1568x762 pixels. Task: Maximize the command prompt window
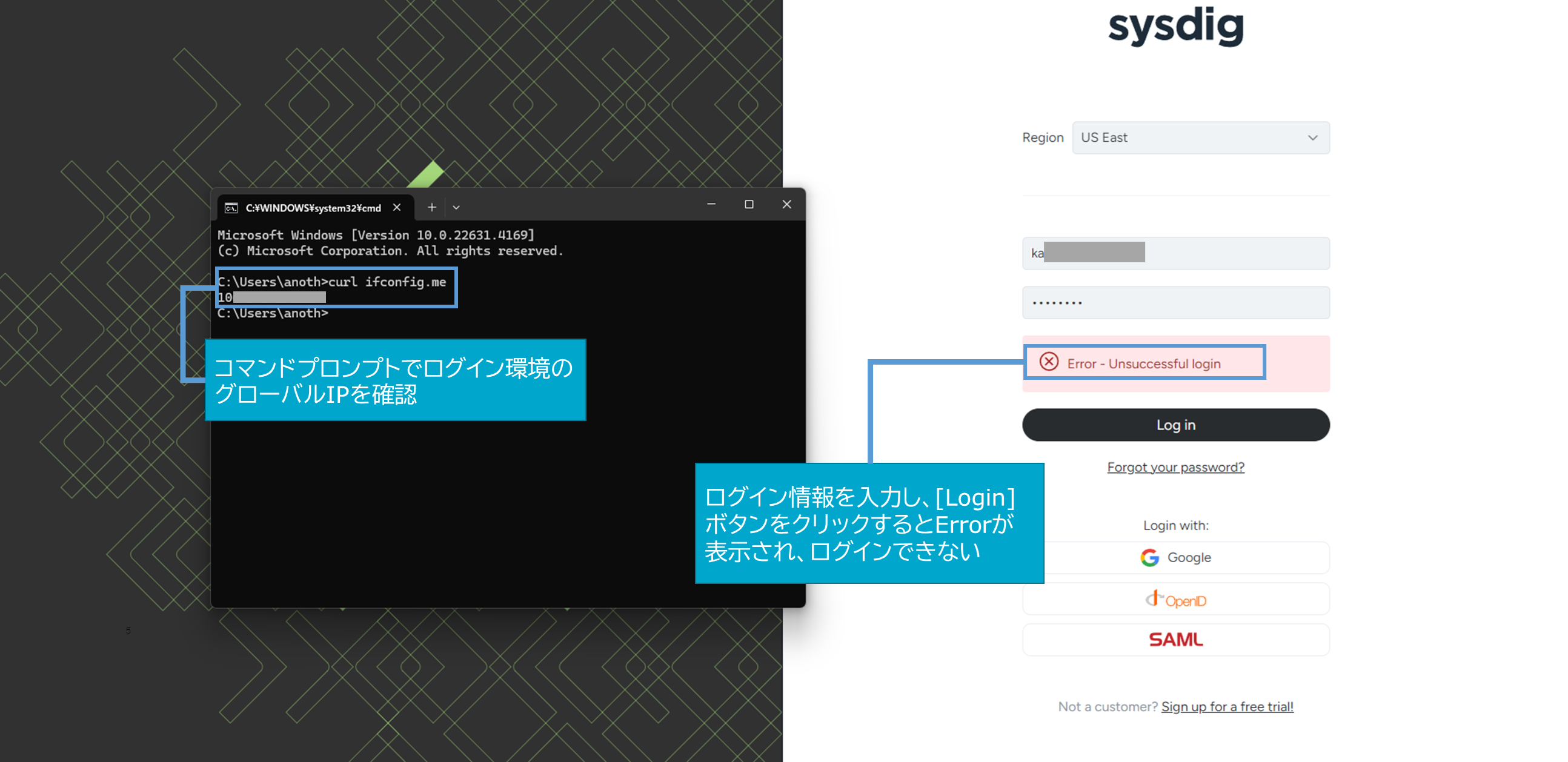tap(749, 205)
